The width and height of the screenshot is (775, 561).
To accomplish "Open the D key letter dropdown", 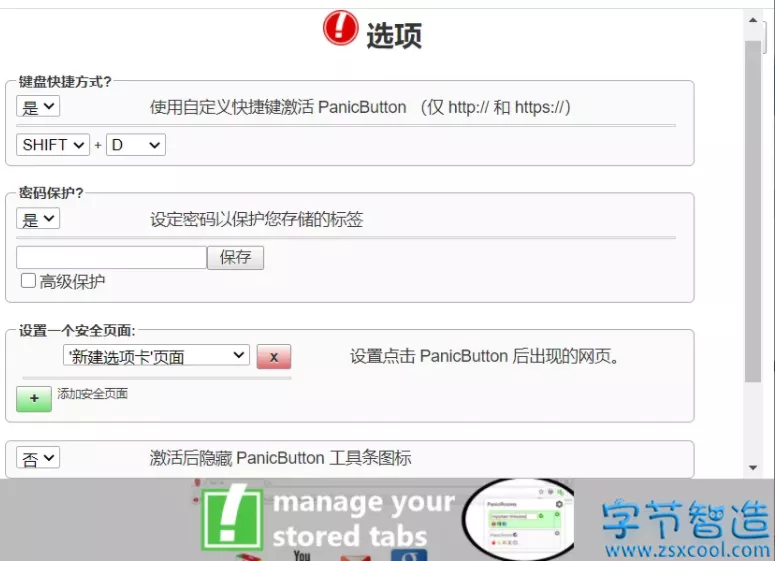I will tap(136, 145).
